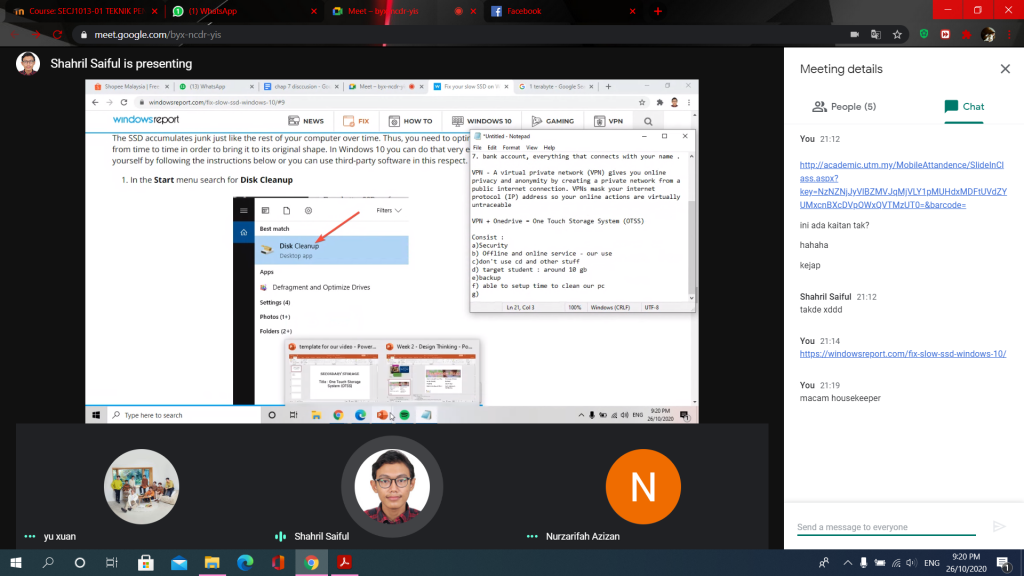Click yu xuan's participant video tile

coord(141,487)
